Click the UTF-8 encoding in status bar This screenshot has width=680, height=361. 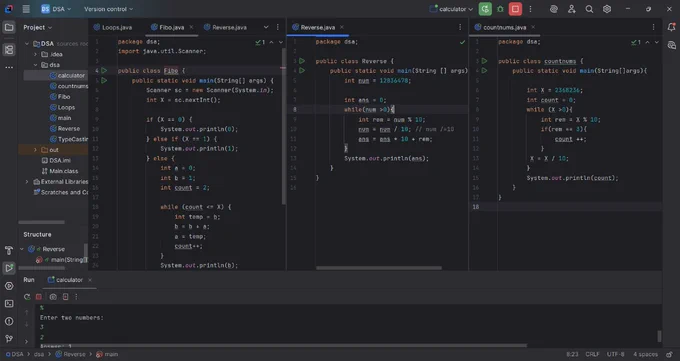coord(615,354)
